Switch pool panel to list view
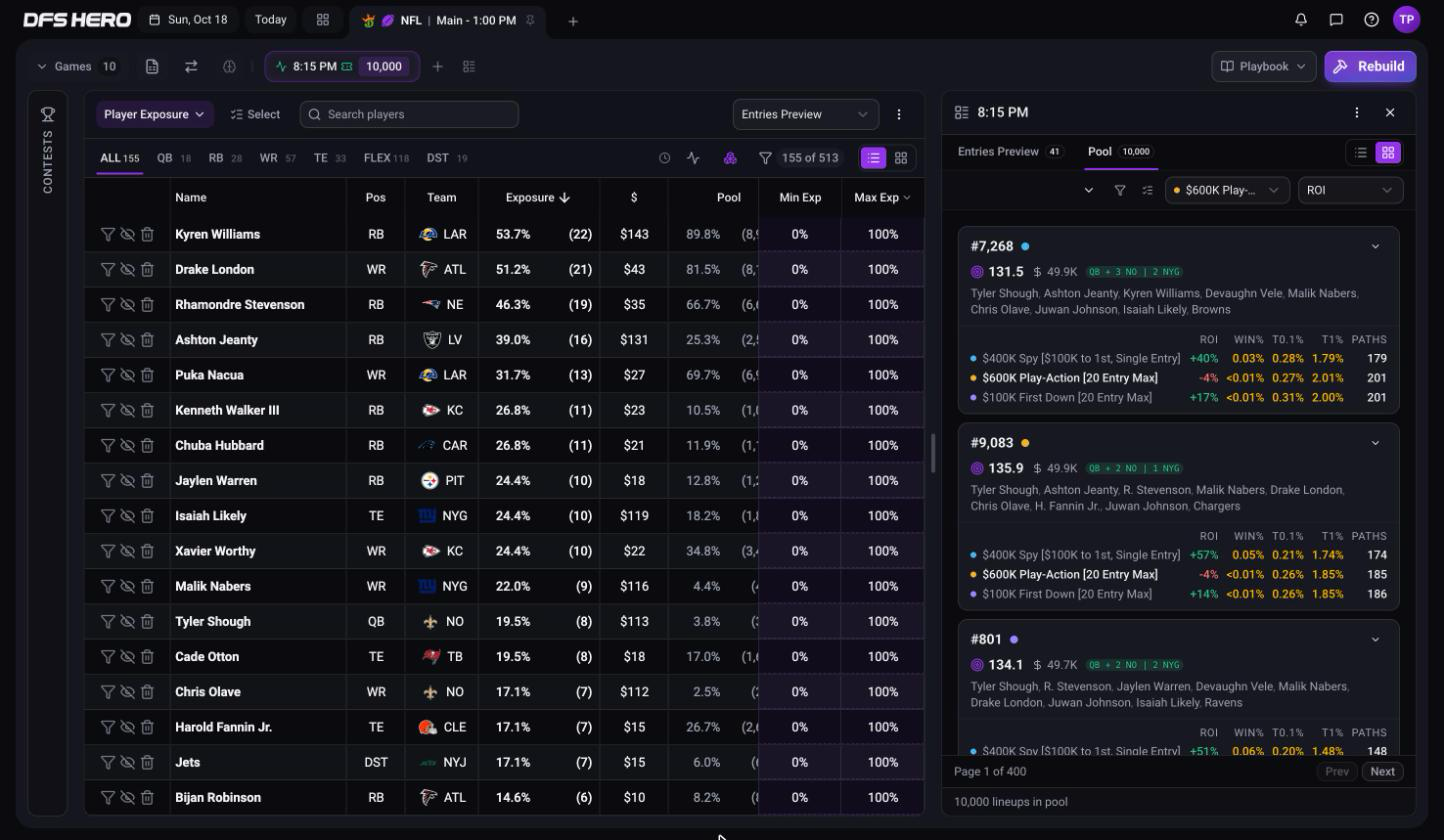This screenshot has height=840, width=1444. tap(1361, 152)
